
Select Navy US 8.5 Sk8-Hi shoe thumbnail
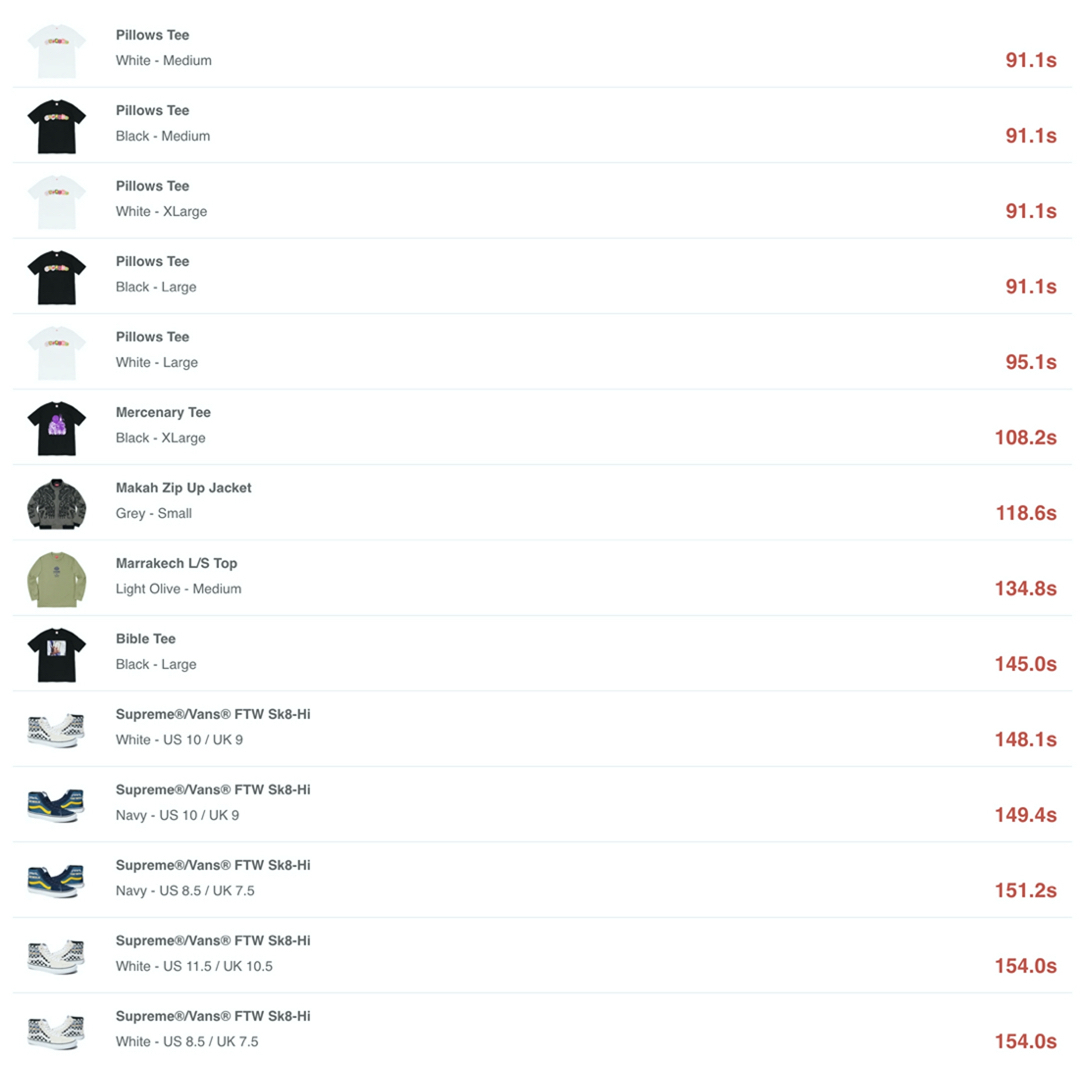pyautogui.click(x=56, y=880)
